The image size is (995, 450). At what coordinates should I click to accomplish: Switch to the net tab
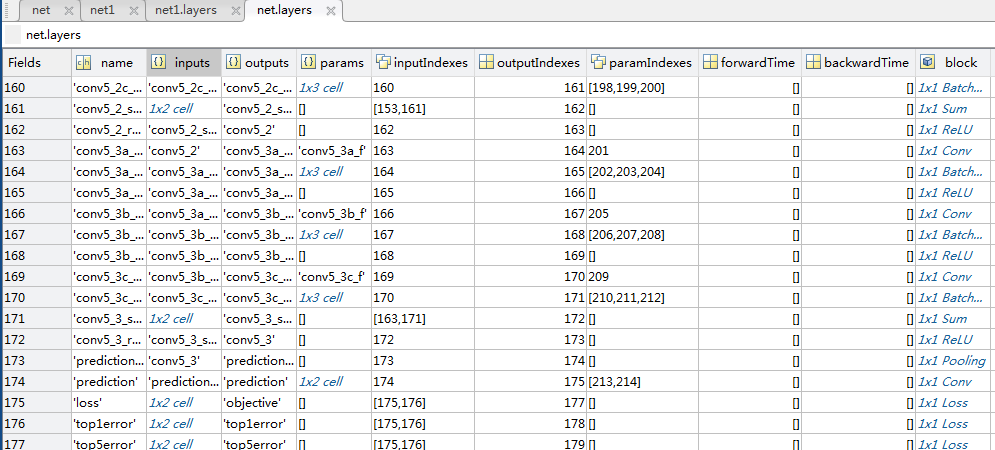click(x=41, y=11)
